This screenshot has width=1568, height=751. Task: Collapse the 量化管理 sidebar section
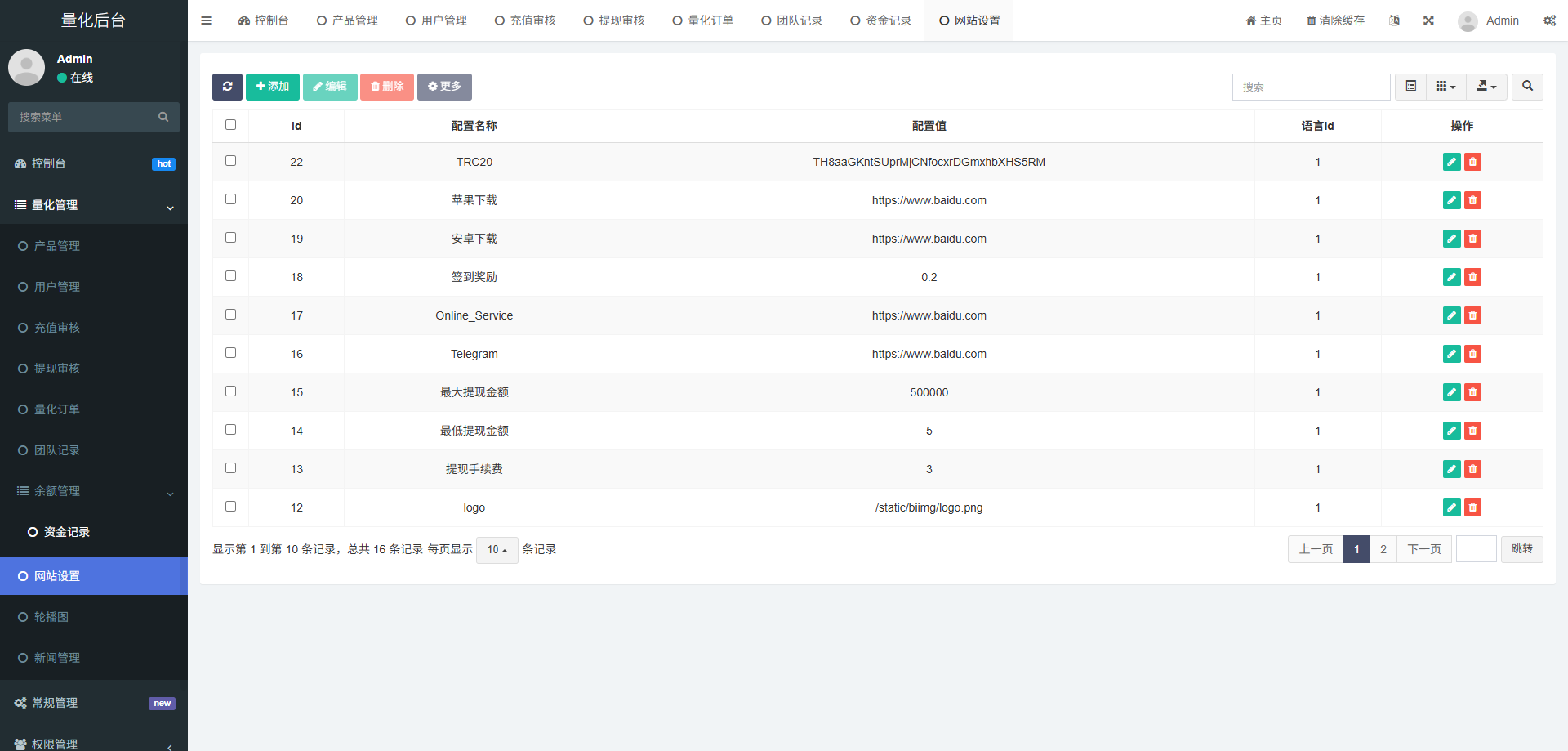(93, 205)
